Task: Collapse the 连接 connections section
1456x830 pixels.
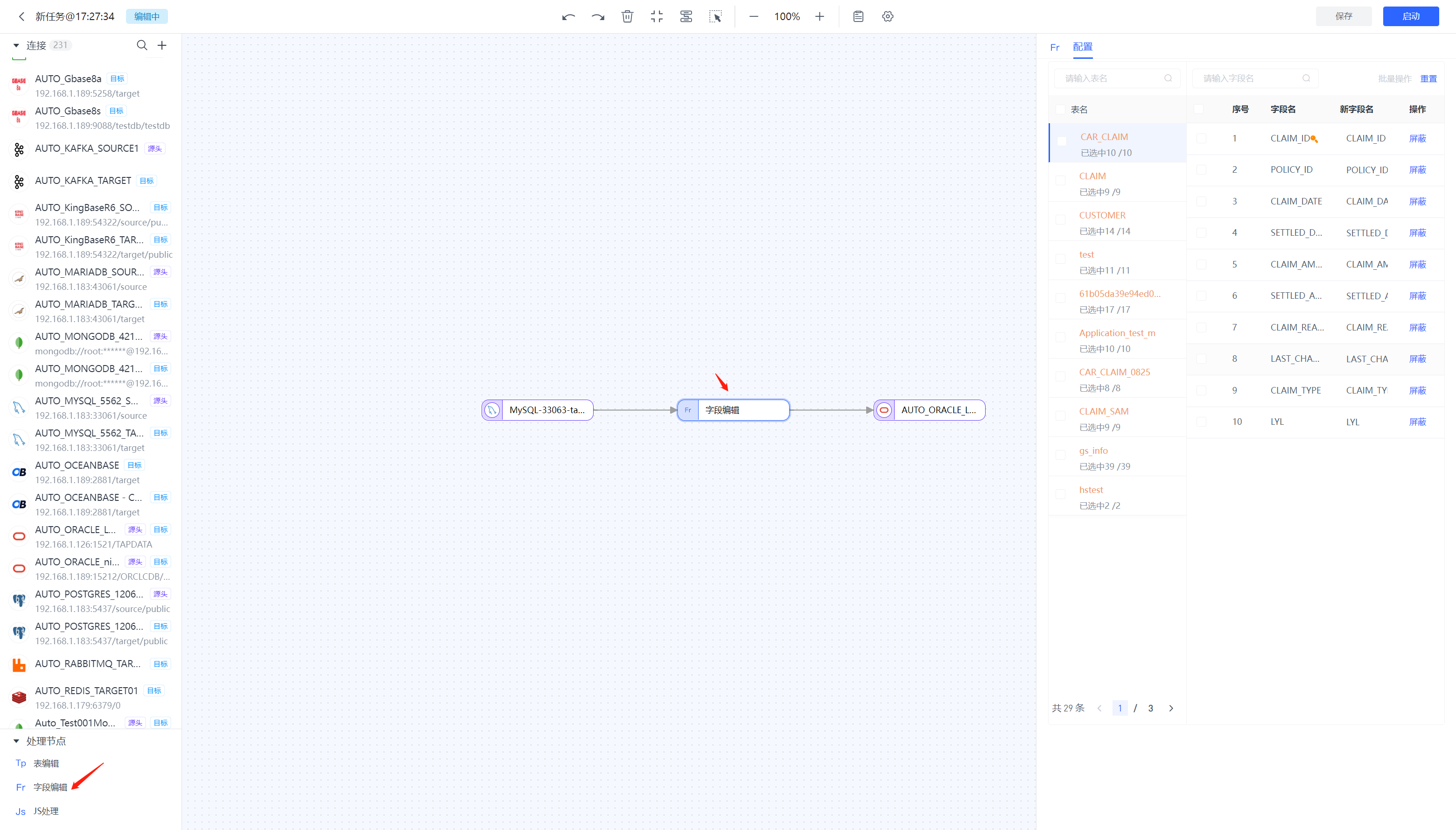Action: [x=16, y=45]
